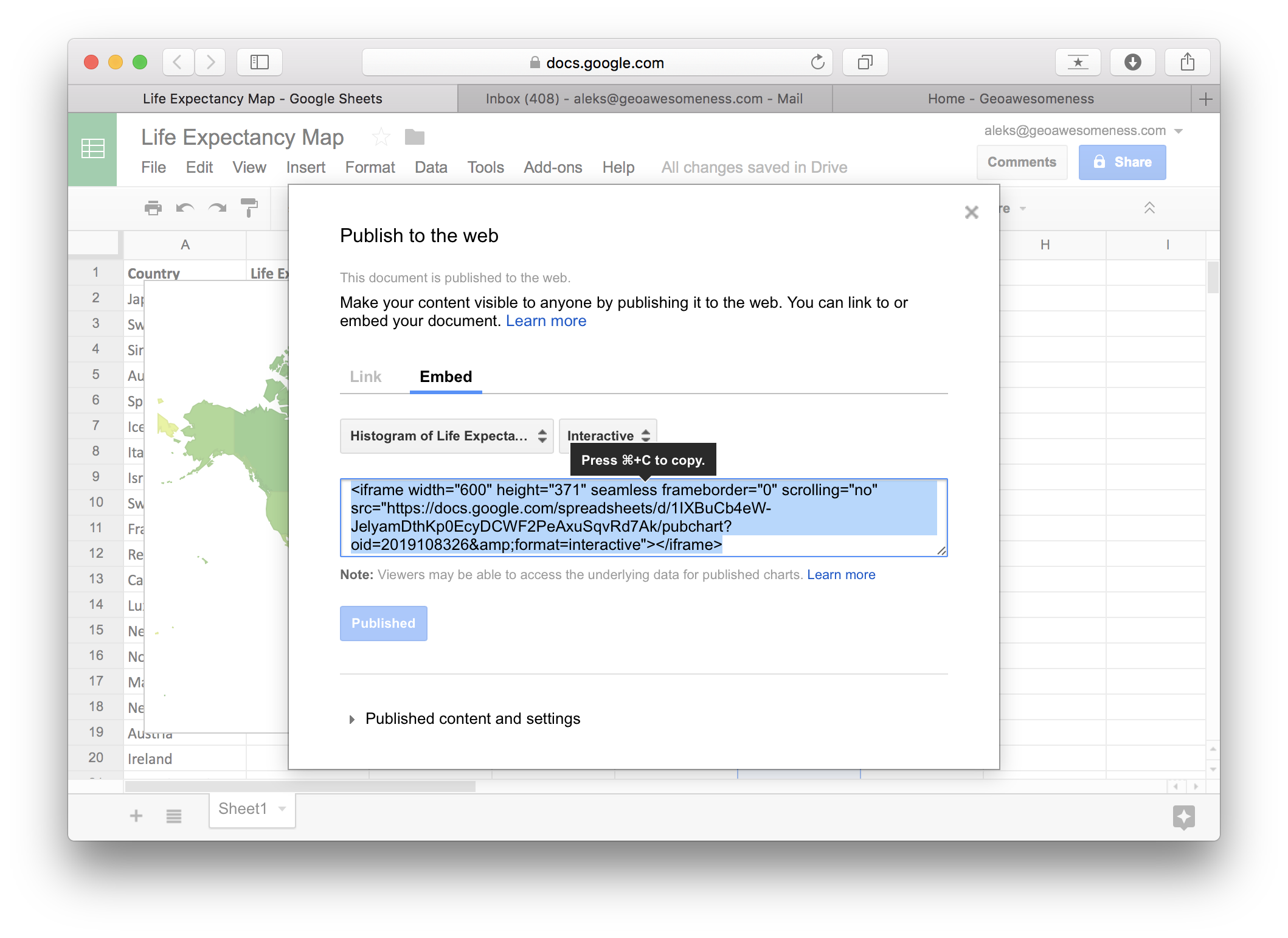Select the paint format roller icon
This screenshot has height=938, width=1288.
click(249, 208)
